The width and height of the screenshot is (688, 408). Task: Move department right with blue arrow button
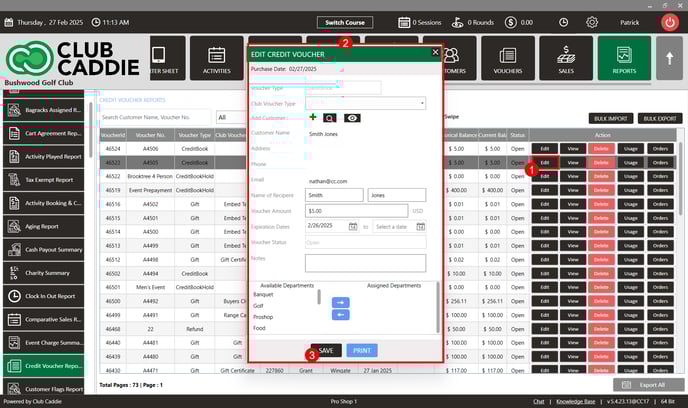pos(340,302)
